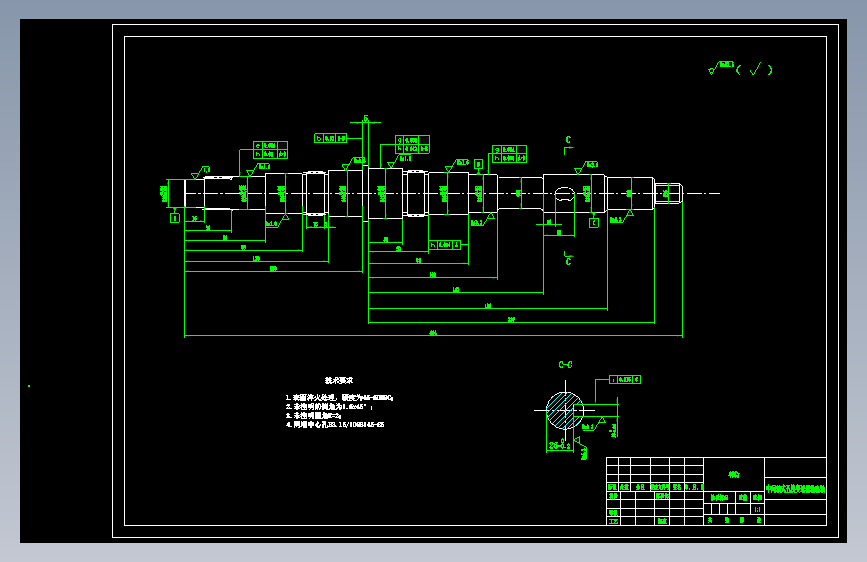Select the 1:1 scale cell in title block

(757, 509)
